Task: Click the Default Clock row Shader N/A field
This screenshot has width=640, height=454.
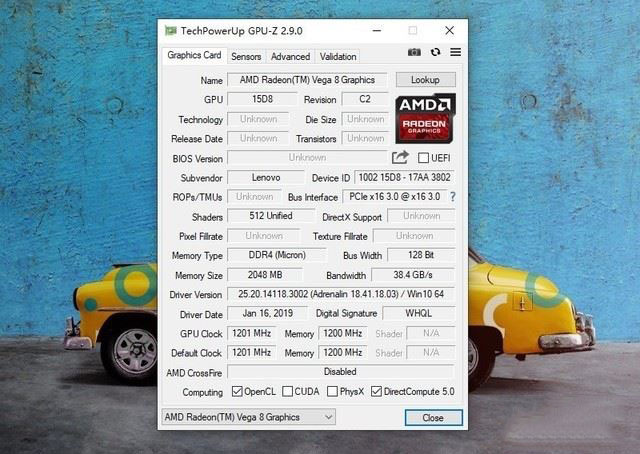Action: [431, 352]
